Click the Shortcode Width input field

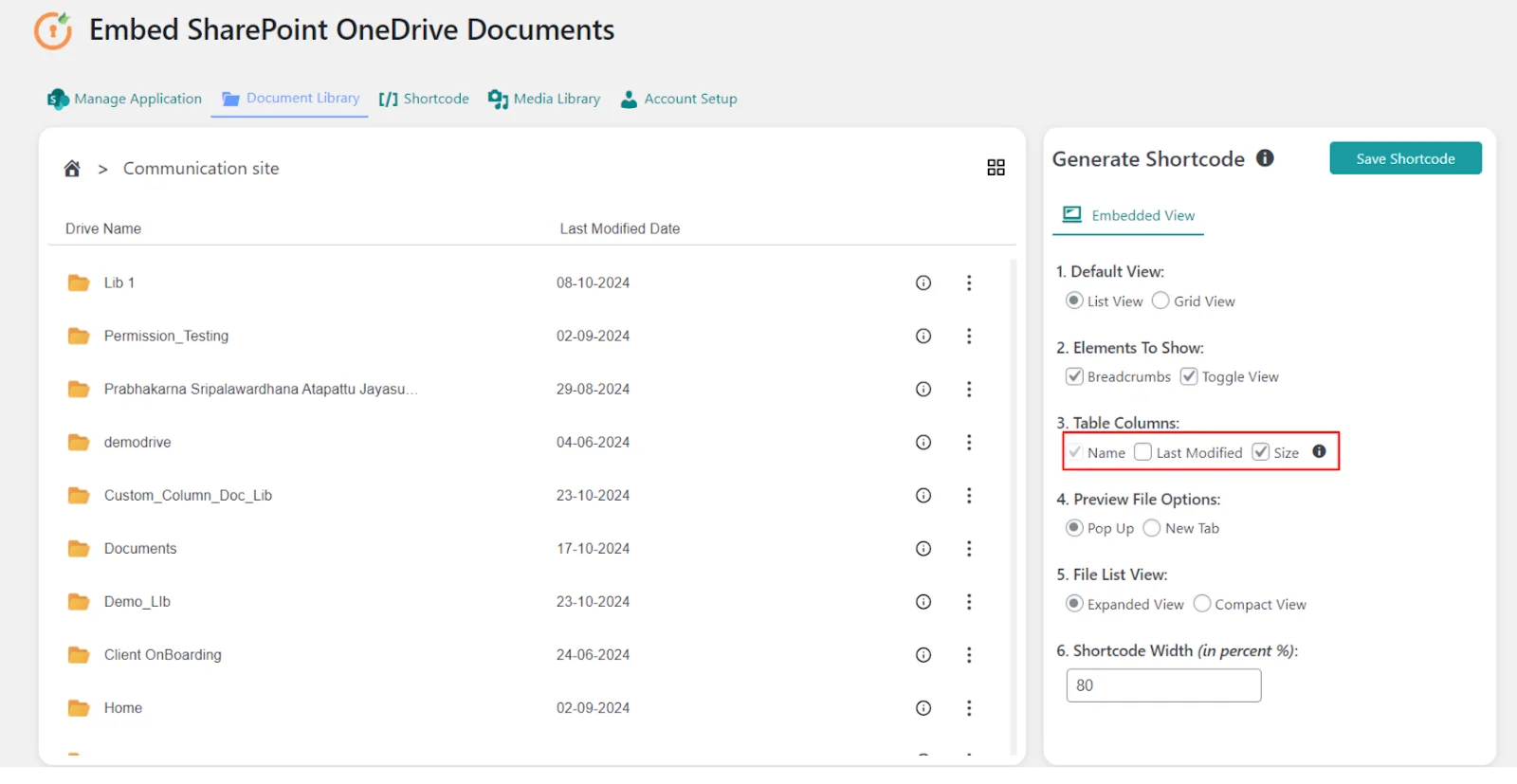pos(1163,685)
